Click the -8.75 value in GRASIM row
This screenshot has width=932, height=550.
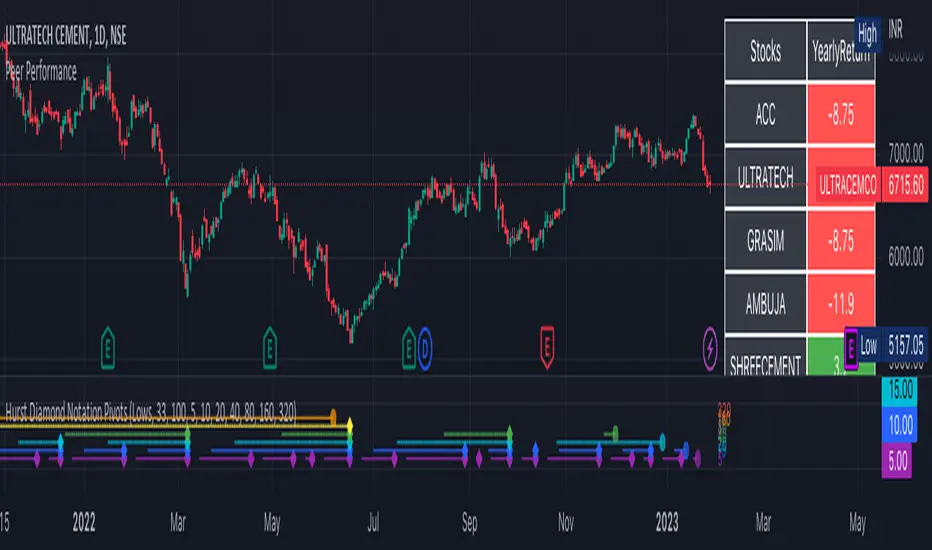(840, 241)
